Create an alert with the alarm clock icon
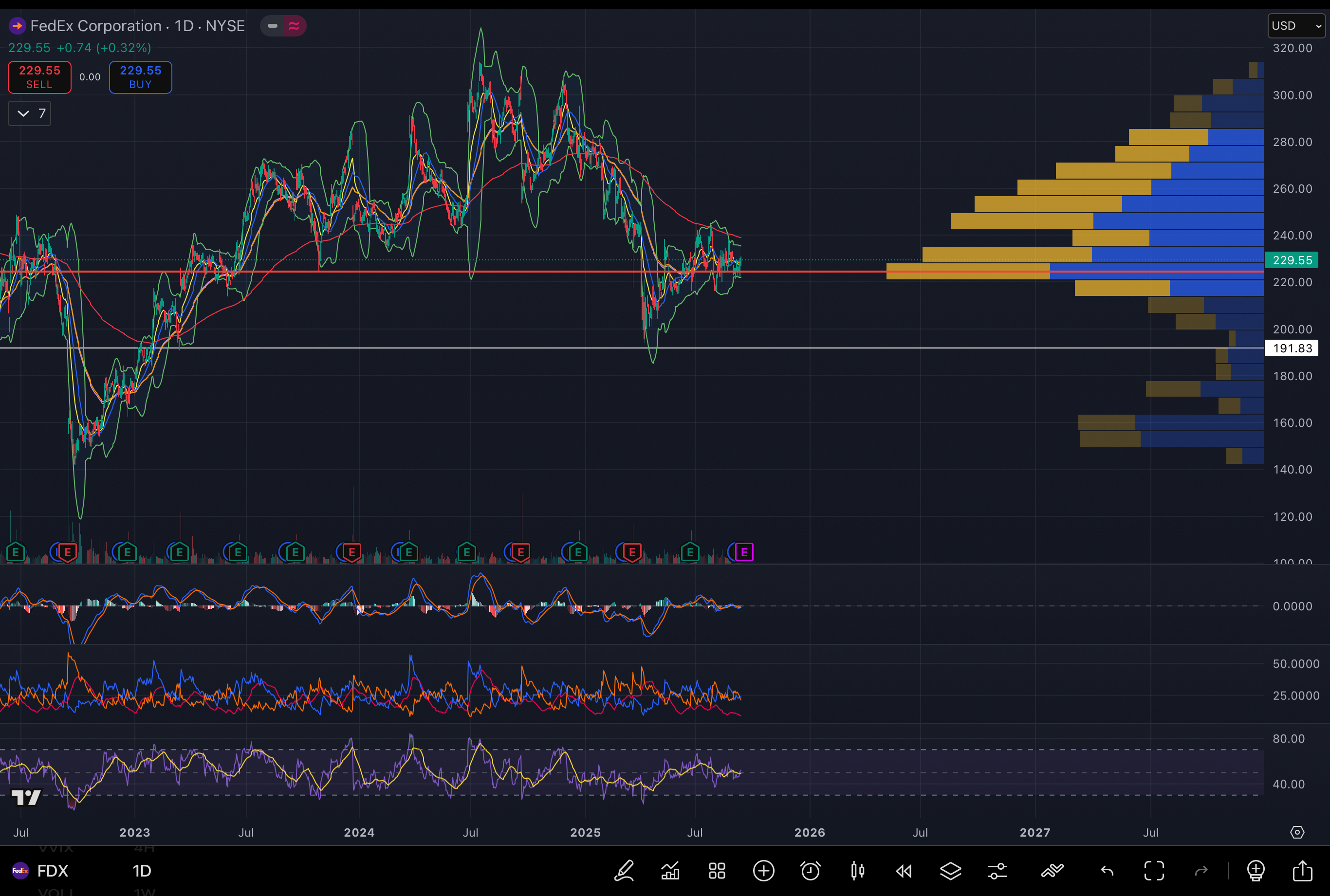Screen dimensions: 1330x896 (x=811, y=871)
